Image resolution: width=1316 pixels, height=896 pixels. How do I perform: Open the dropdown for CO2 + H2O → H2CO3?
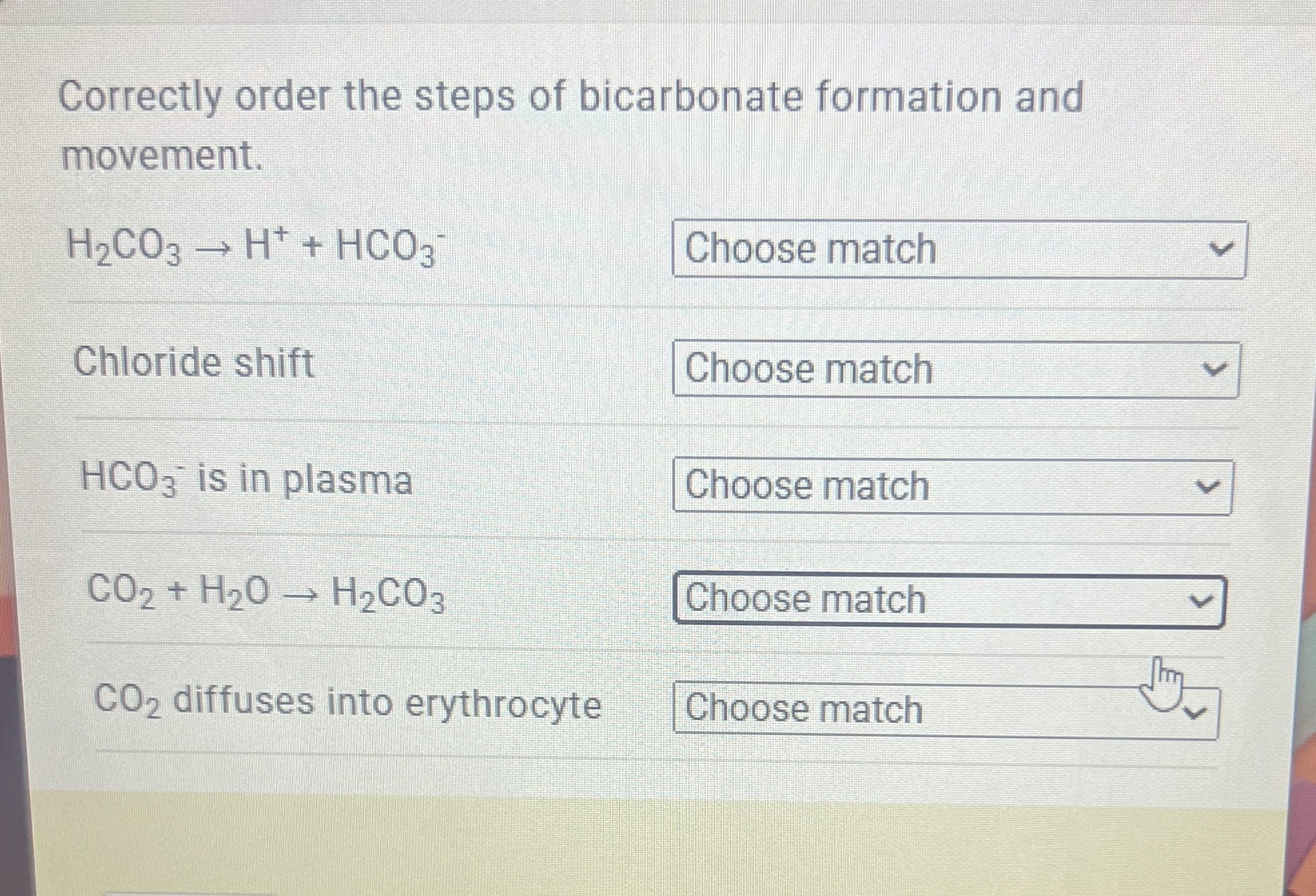[950, 600]
